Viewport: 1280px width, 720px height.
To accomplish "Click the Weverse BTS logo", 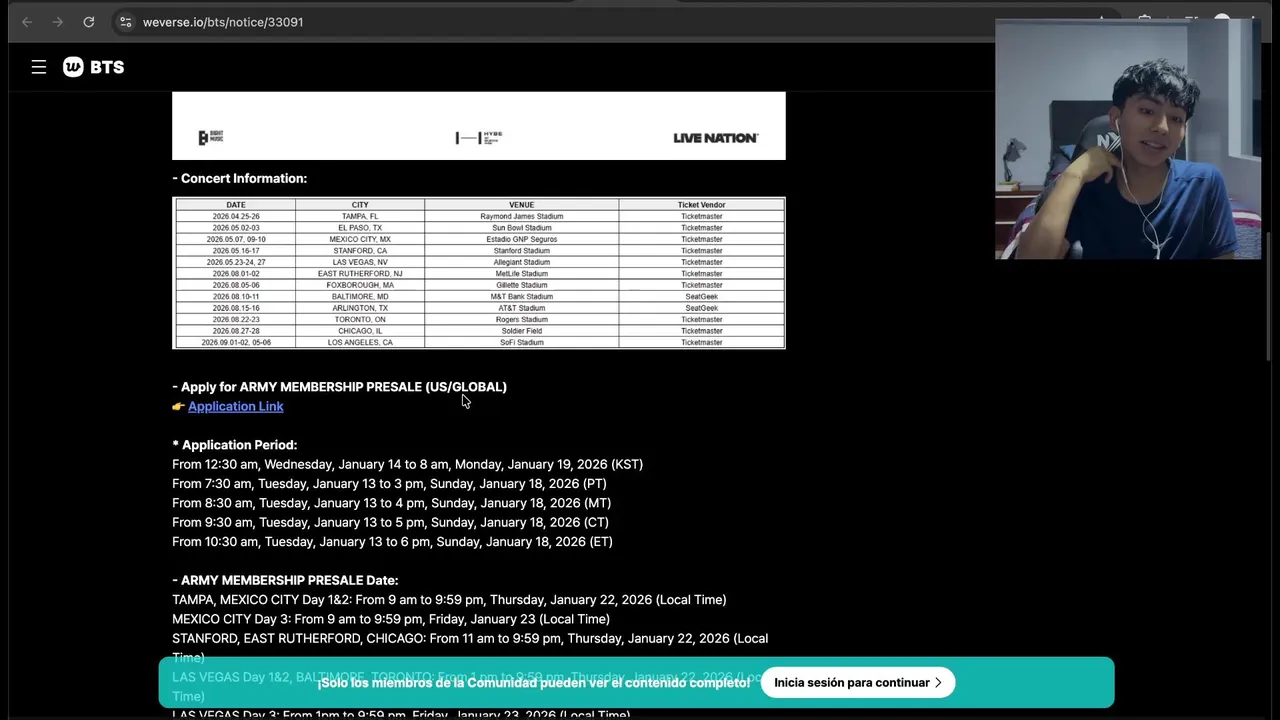I will coord(93,67).
